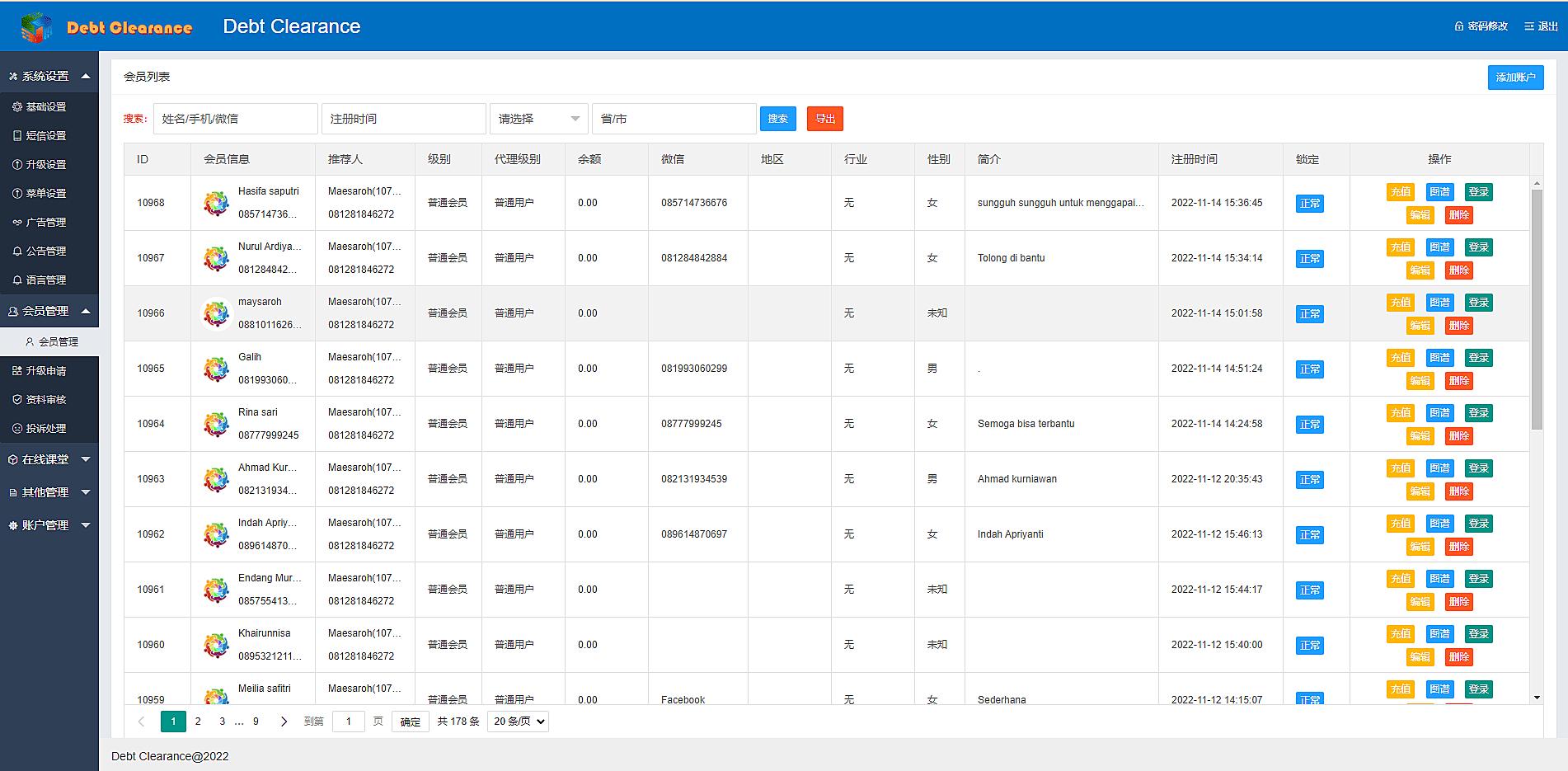Open the 20 条/页 page size dropdown

pyautogui.click(x=518, y=722)
